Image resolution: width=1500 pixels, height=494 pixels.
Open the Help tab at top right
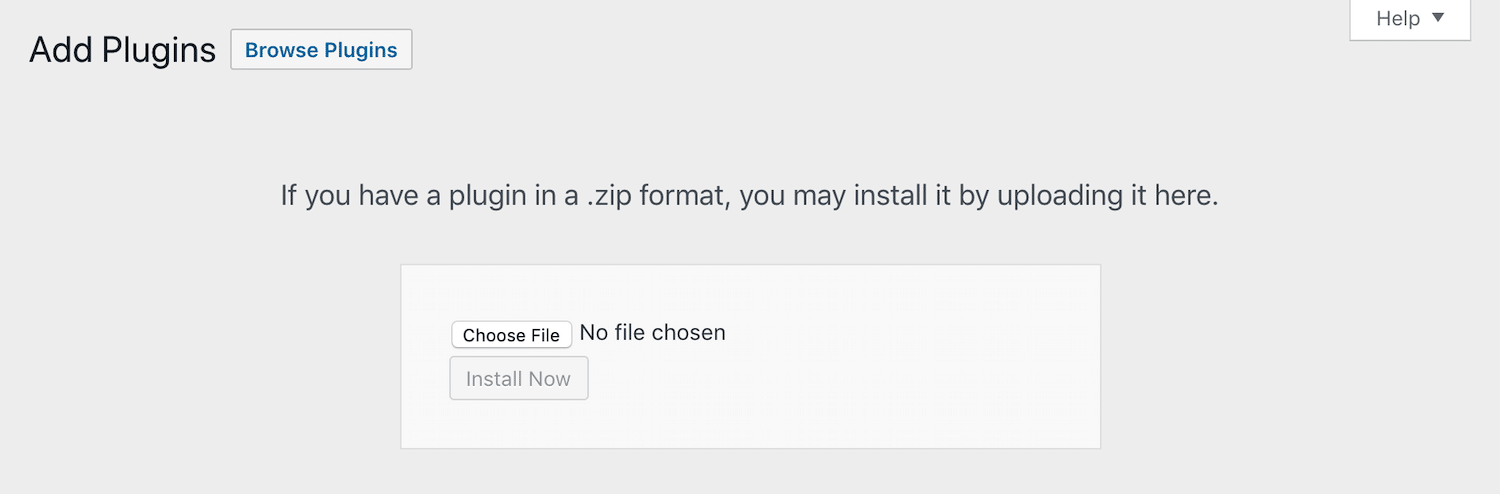pos(1410,19)
